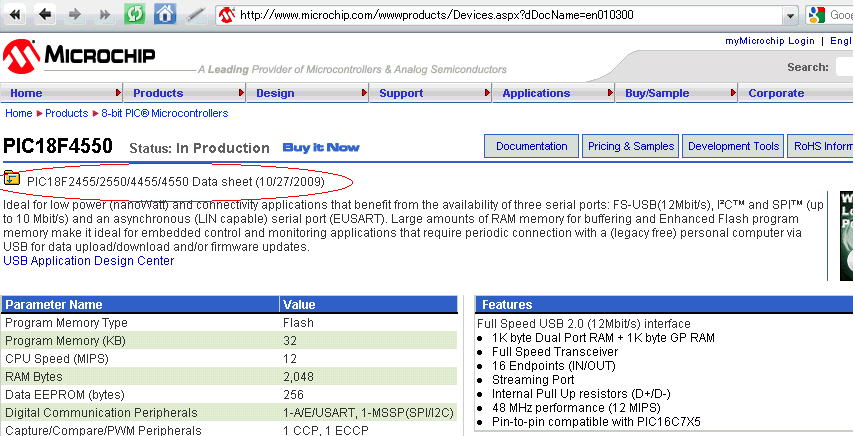This screenshot has width=855, height=436.
Task: Click the 16 Endpoints (IN/OUT) feature item
Action: [553, 366]
